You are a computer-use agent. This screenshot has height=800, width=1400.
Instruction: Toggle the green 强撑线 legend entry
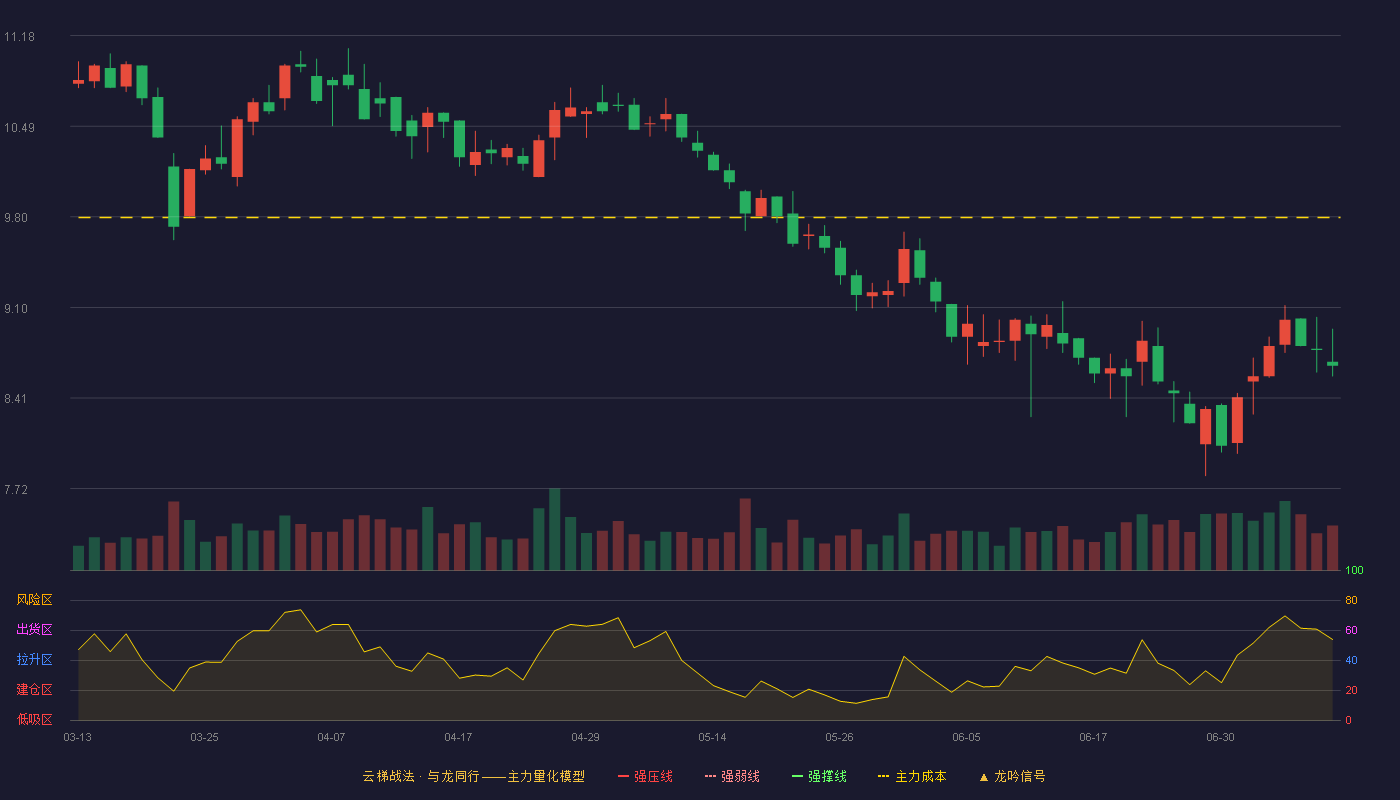(x=819, y=776)
